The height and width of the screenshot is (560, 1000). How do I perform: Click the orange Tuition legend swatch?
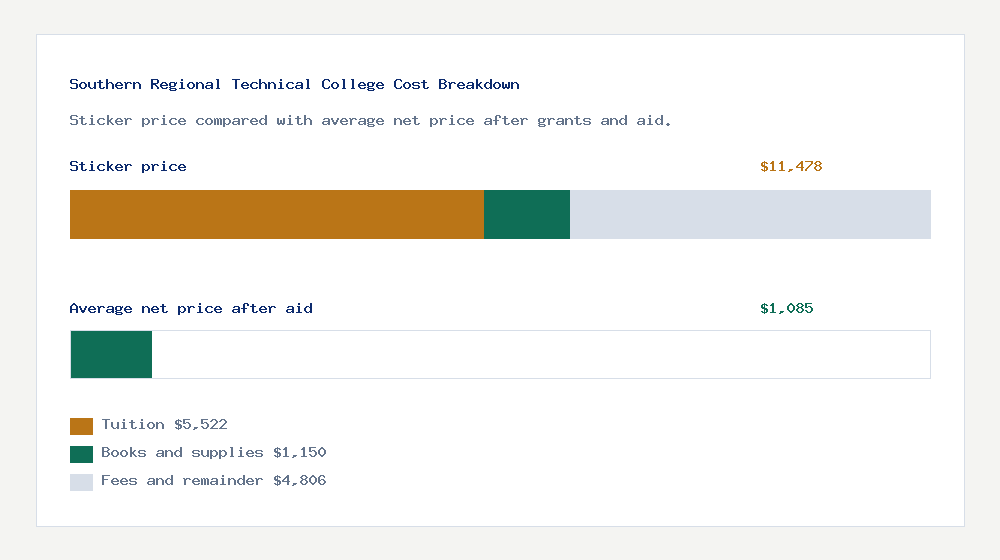coord(82,426)
